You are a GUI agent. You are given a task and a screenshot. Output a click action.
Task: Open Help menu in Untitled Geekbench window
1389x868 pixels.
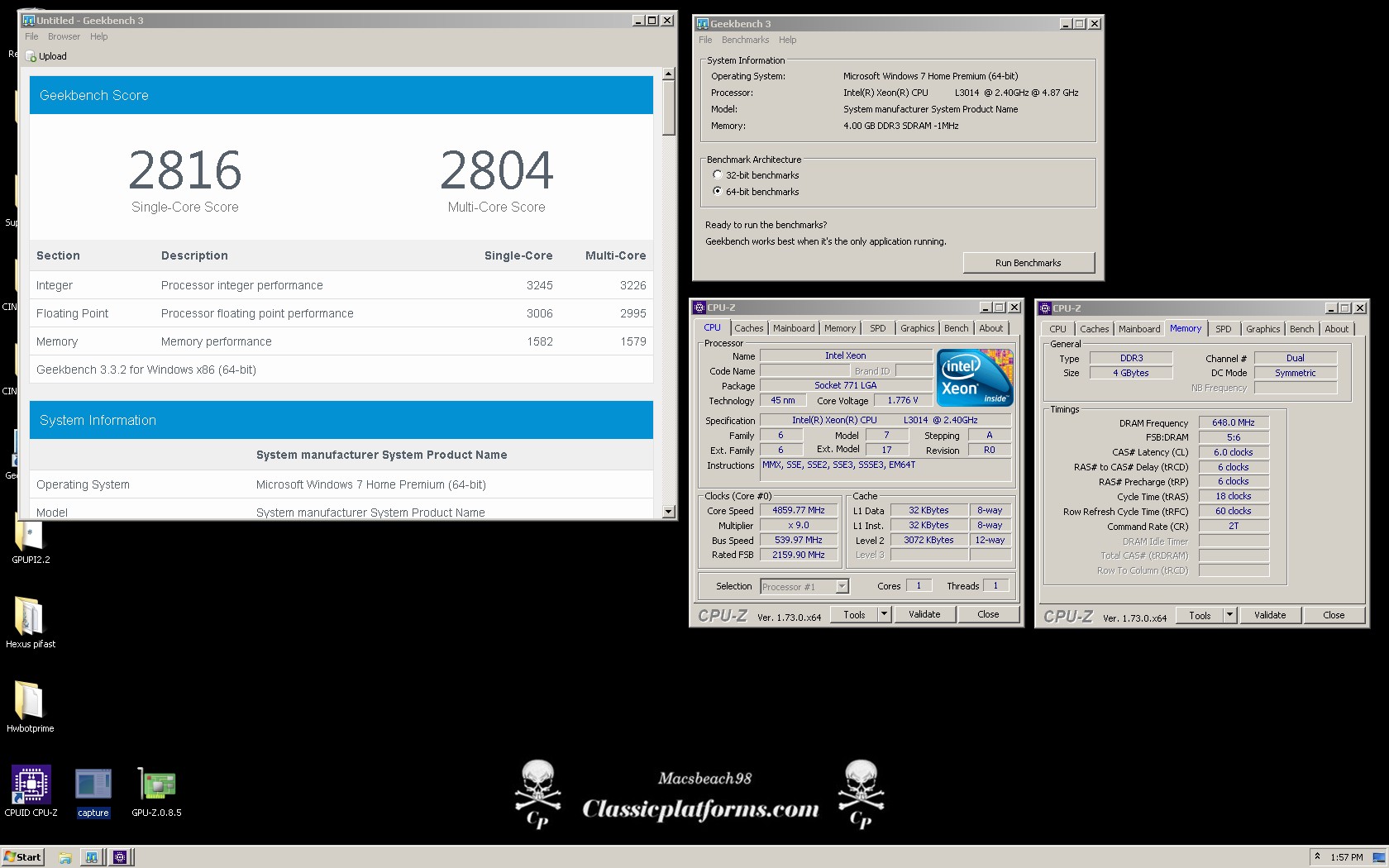coord(99,36)
